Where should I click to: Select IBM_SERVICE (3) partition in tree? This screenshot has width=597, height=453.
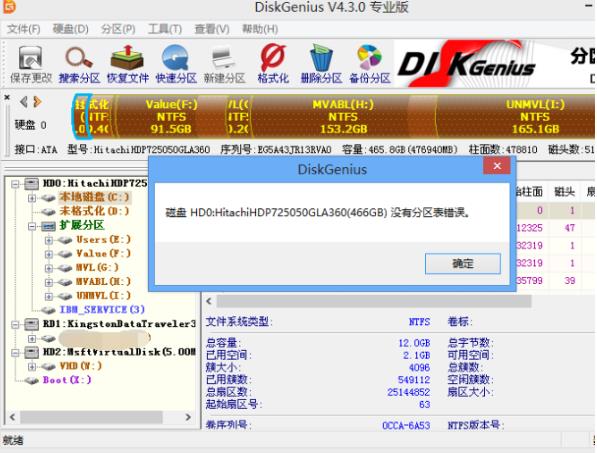point(102,309)
